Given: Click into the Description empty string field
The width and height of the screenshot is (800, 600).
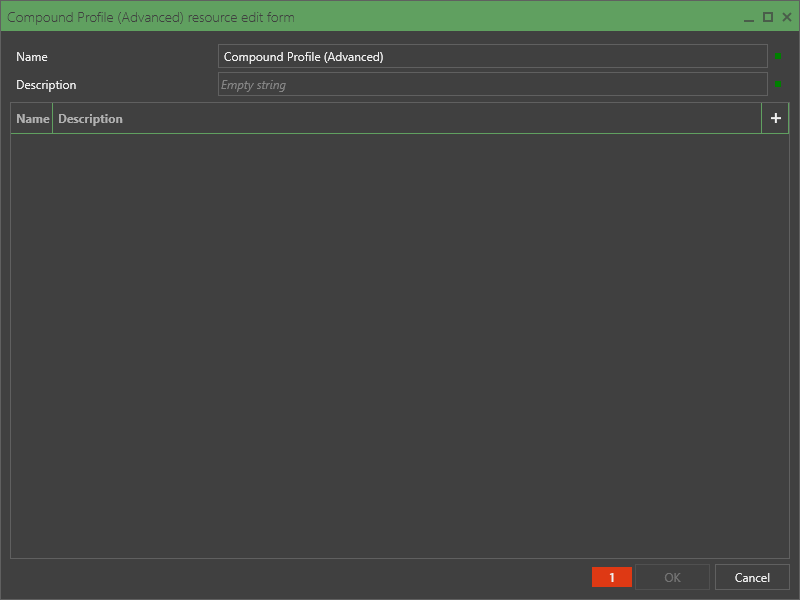Looking at the screenshot, I should (492, 84).
